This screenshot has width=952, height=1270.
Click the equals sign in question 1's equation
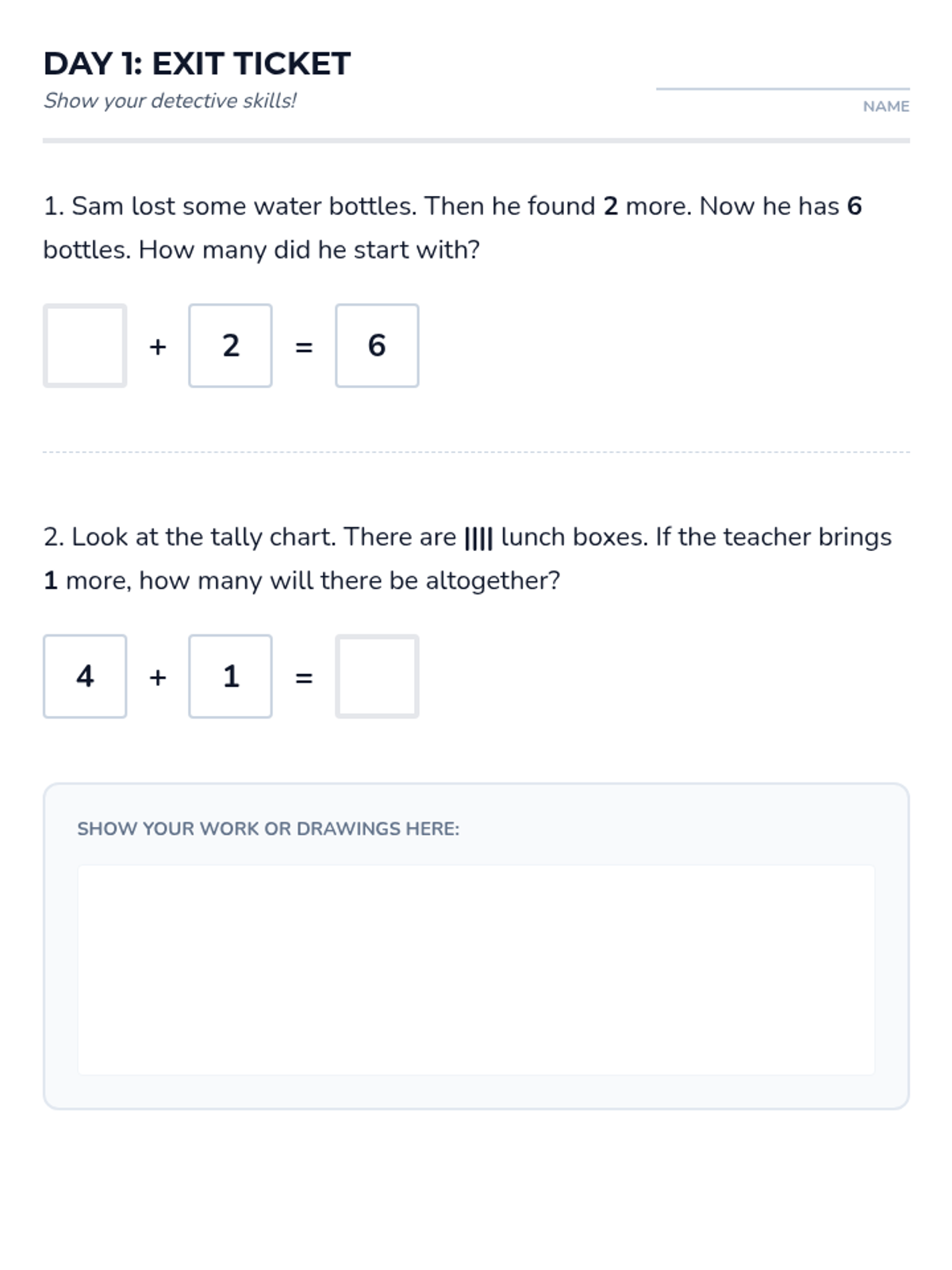[x=304, y=347]
